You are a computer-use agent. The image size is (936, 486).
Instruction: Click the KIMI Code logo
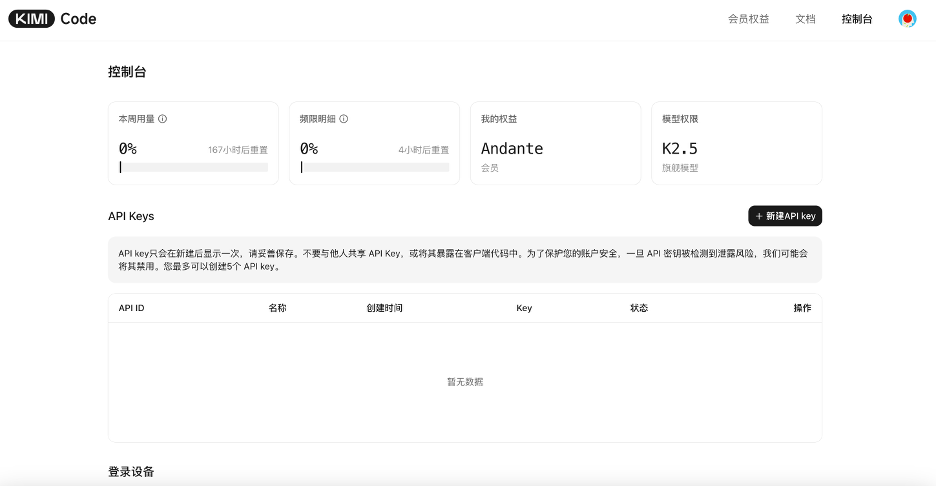pos(53,19)
